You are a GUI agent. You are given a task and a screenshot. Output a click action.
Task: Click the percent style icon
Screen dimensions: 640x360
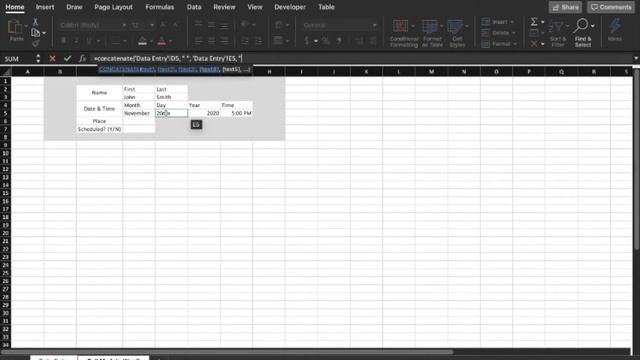pyautogui.click(x=326, y=40)
